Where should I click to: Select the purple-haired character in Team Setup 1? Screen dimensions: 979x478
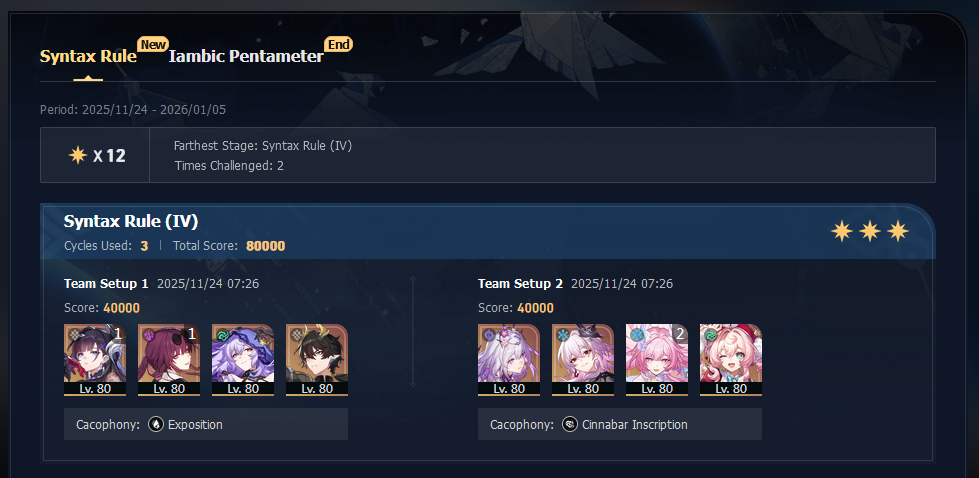click(x=243, y=360)
